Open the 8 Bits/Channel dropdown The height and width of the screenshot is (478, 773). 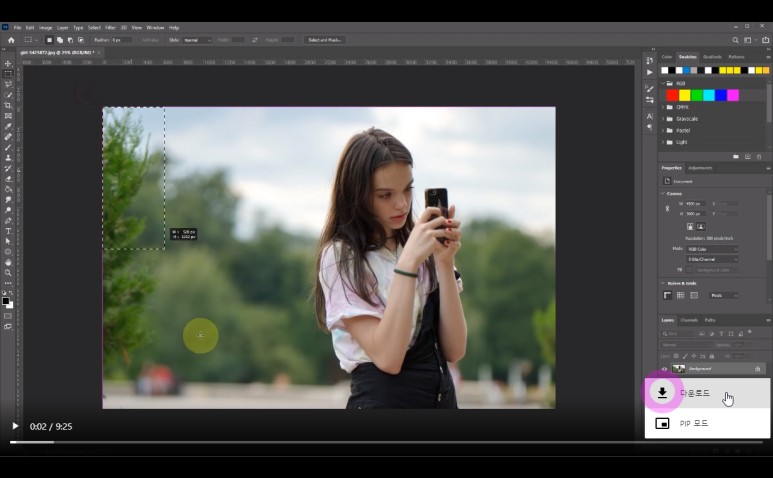[x=712, y=259]
